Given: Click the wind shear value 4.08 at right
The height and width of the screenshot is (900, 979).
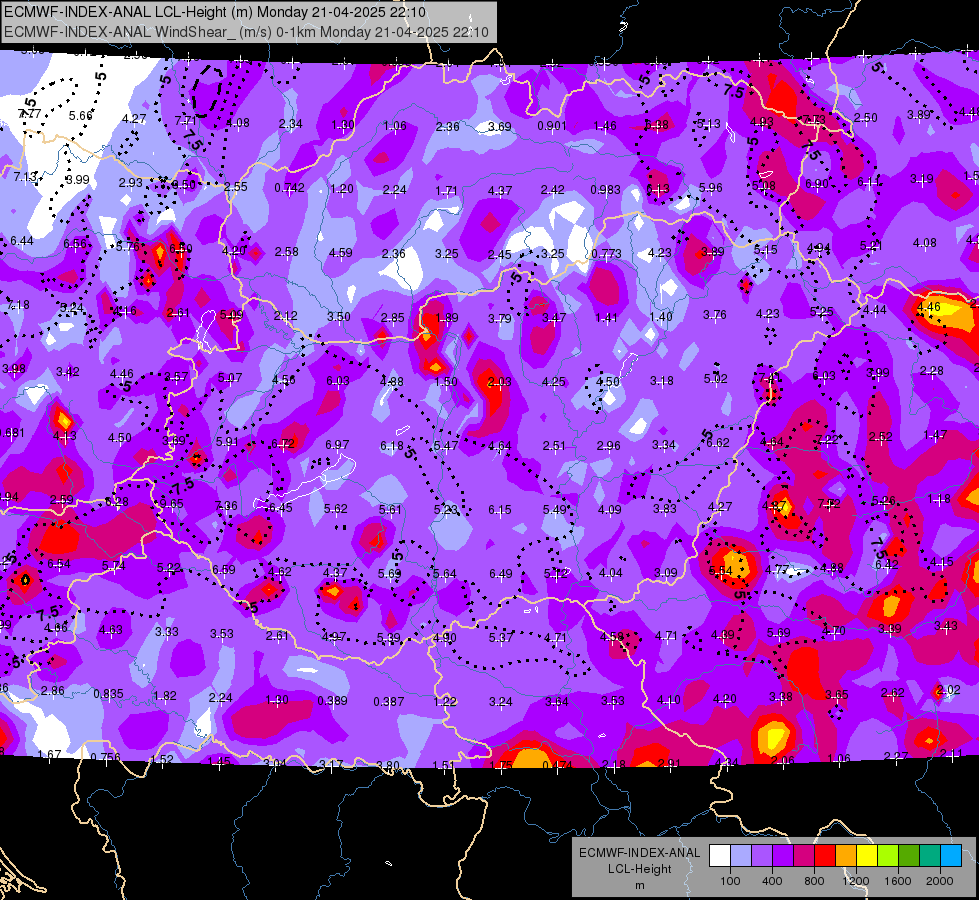Looking at the screenshot, I should [925, 243].
